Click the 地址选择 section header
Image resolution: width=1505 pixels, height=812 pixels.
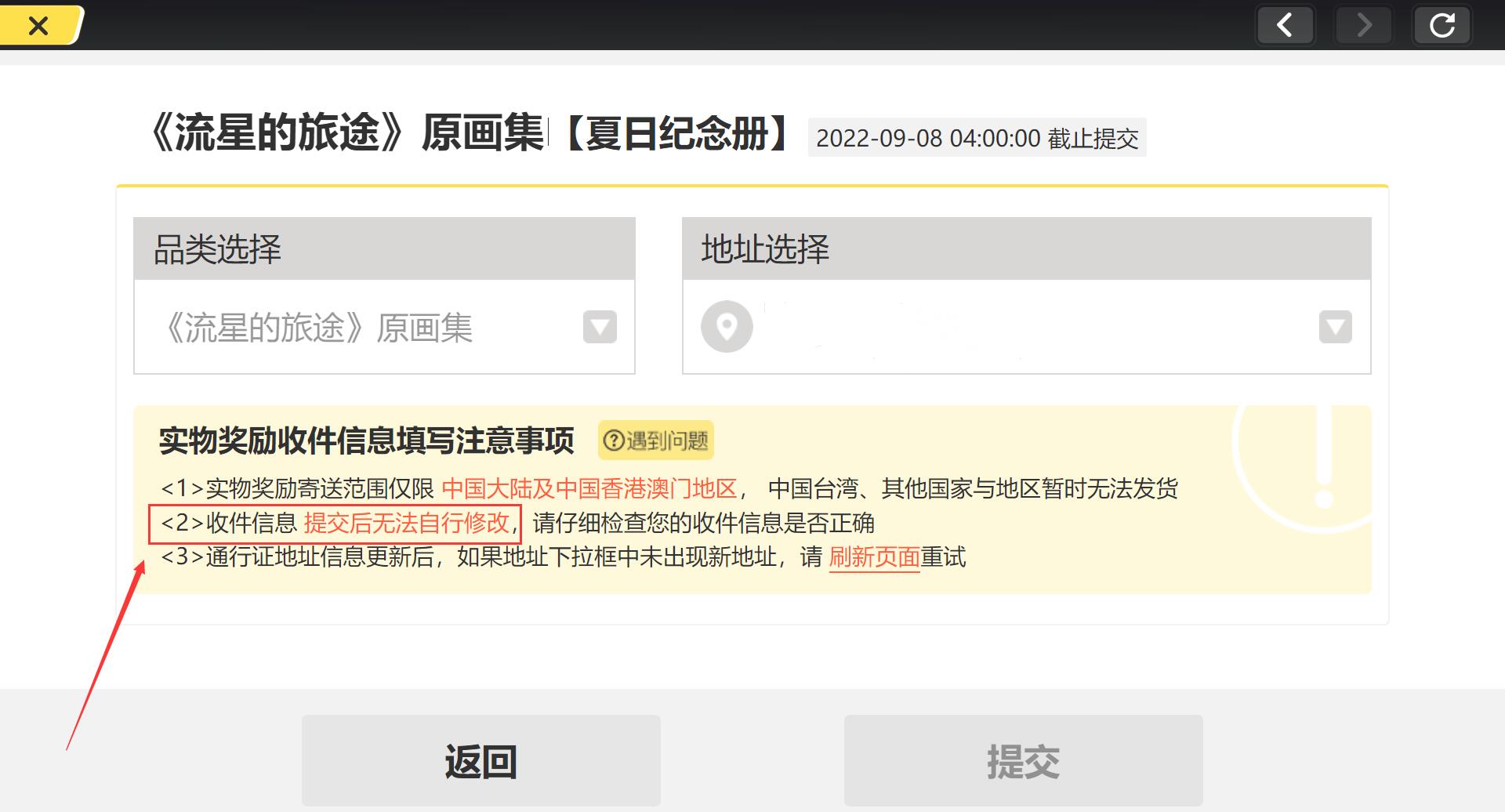point(1026,249)
